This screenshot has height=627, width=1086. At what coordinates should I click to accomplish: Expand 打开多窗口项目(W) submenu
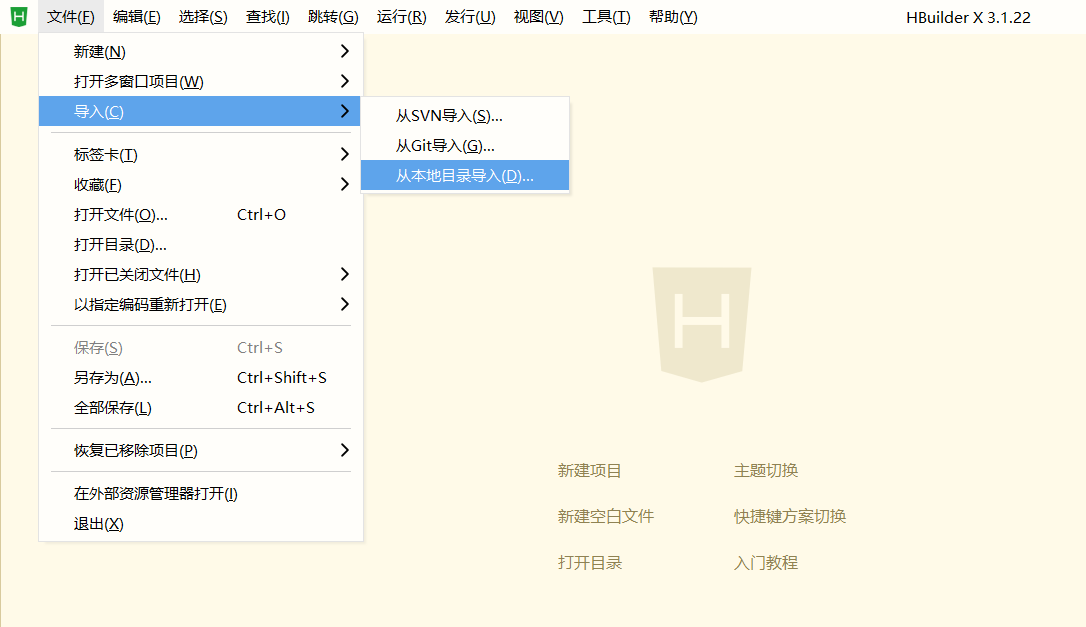tap(200, 81)
